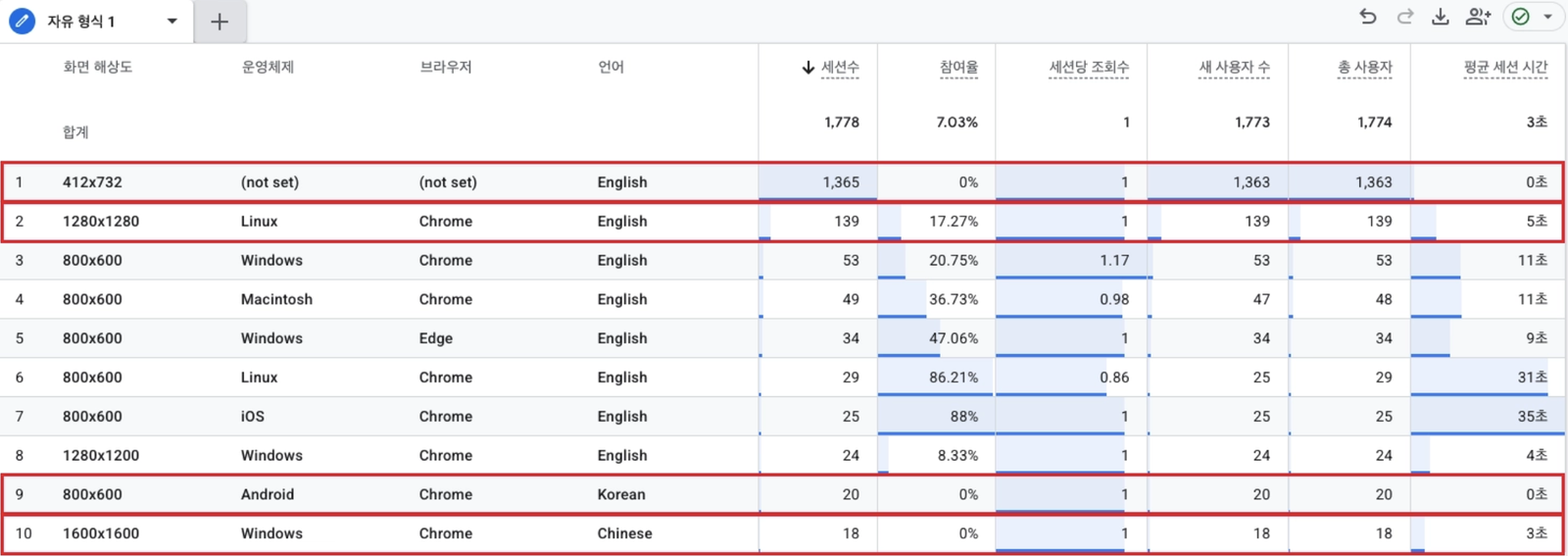Click the 8.33% engagement rate value
The height and width of the screenshot is (556, 1568).
pos(957,456)
